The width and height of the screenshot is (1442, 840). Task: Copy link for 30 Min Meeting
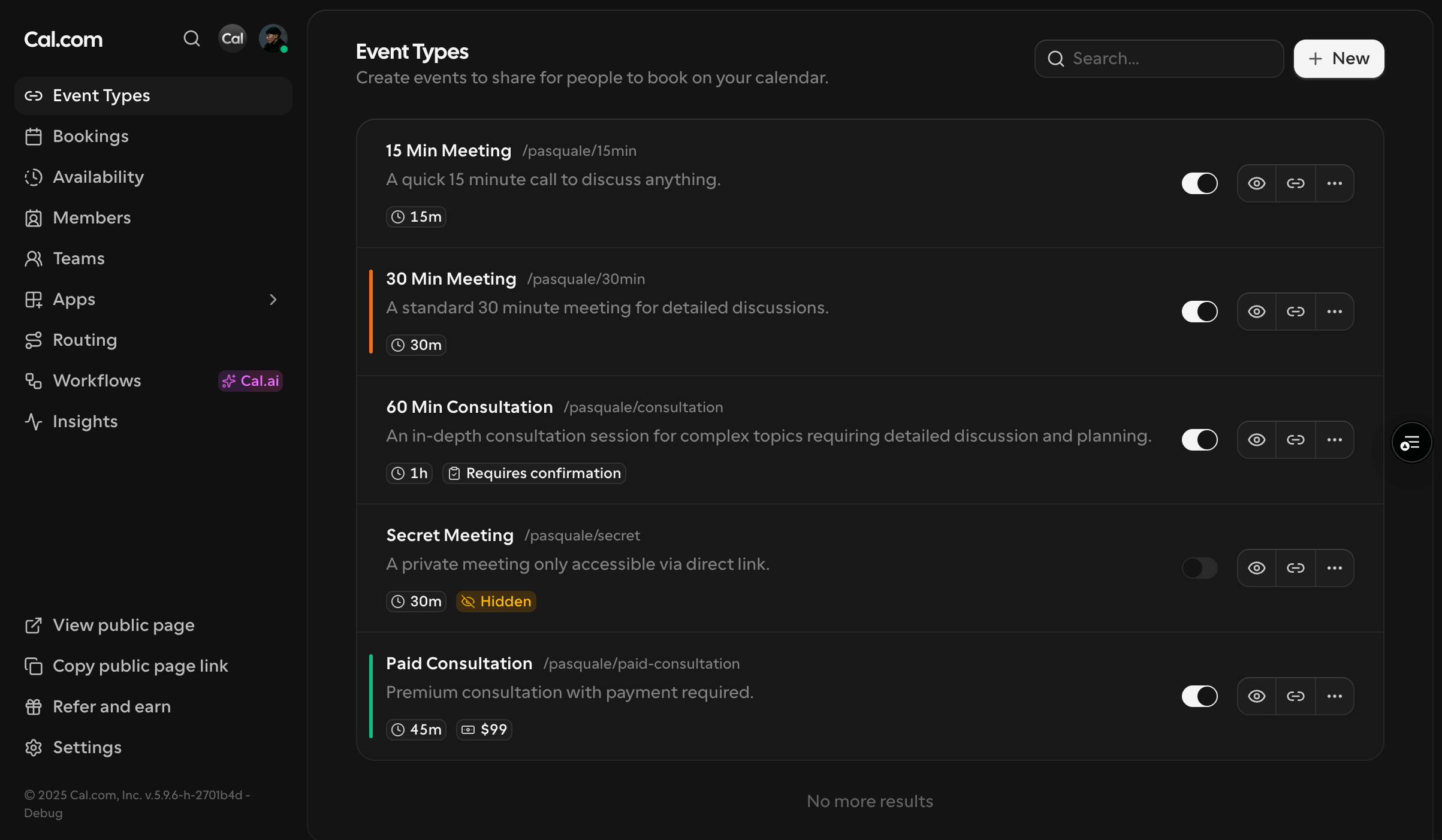point(1296,312)
